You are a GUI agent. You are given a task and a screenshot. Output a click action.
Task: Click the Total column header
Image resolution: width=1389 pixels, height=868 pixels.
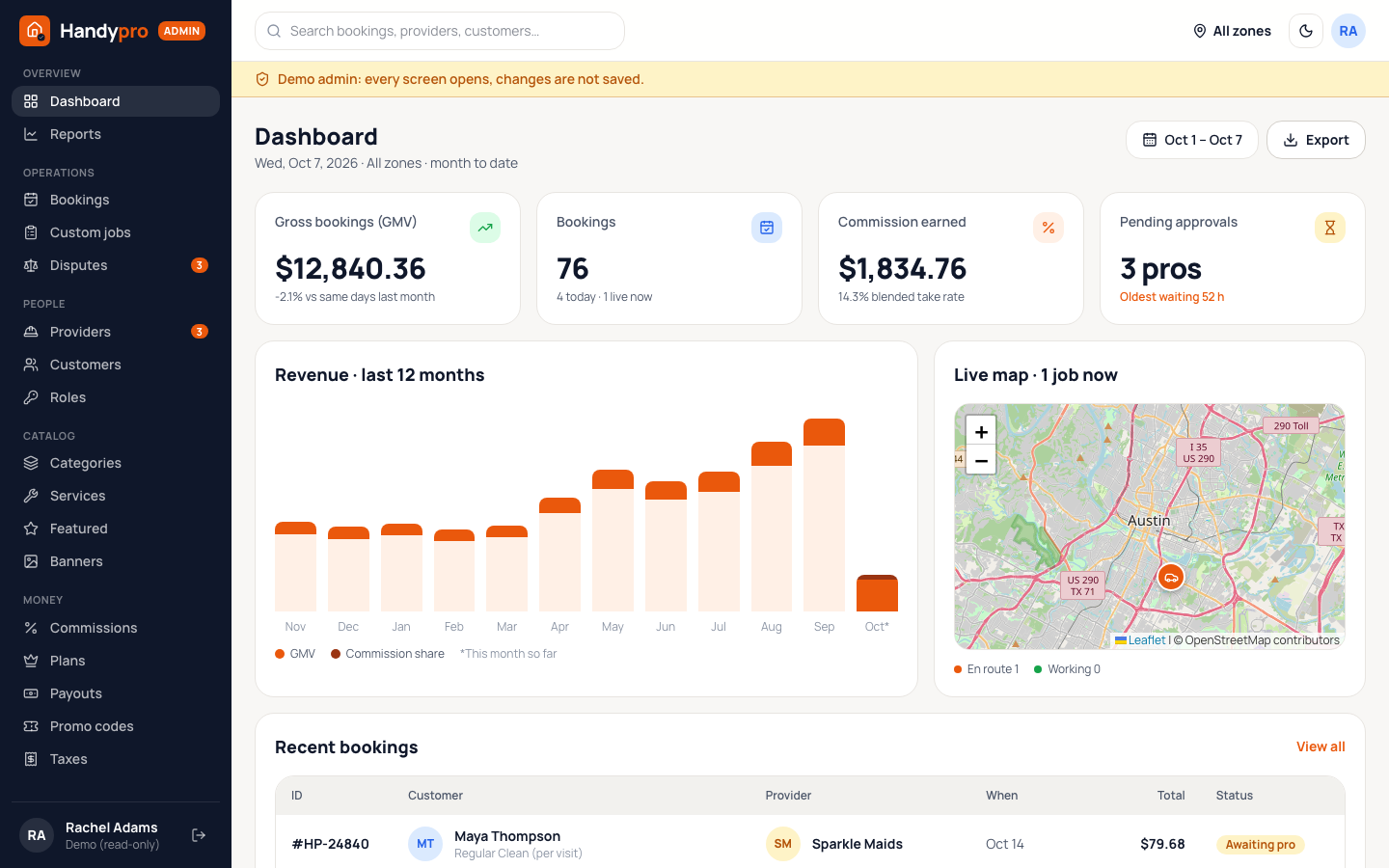pos(1171,796)
